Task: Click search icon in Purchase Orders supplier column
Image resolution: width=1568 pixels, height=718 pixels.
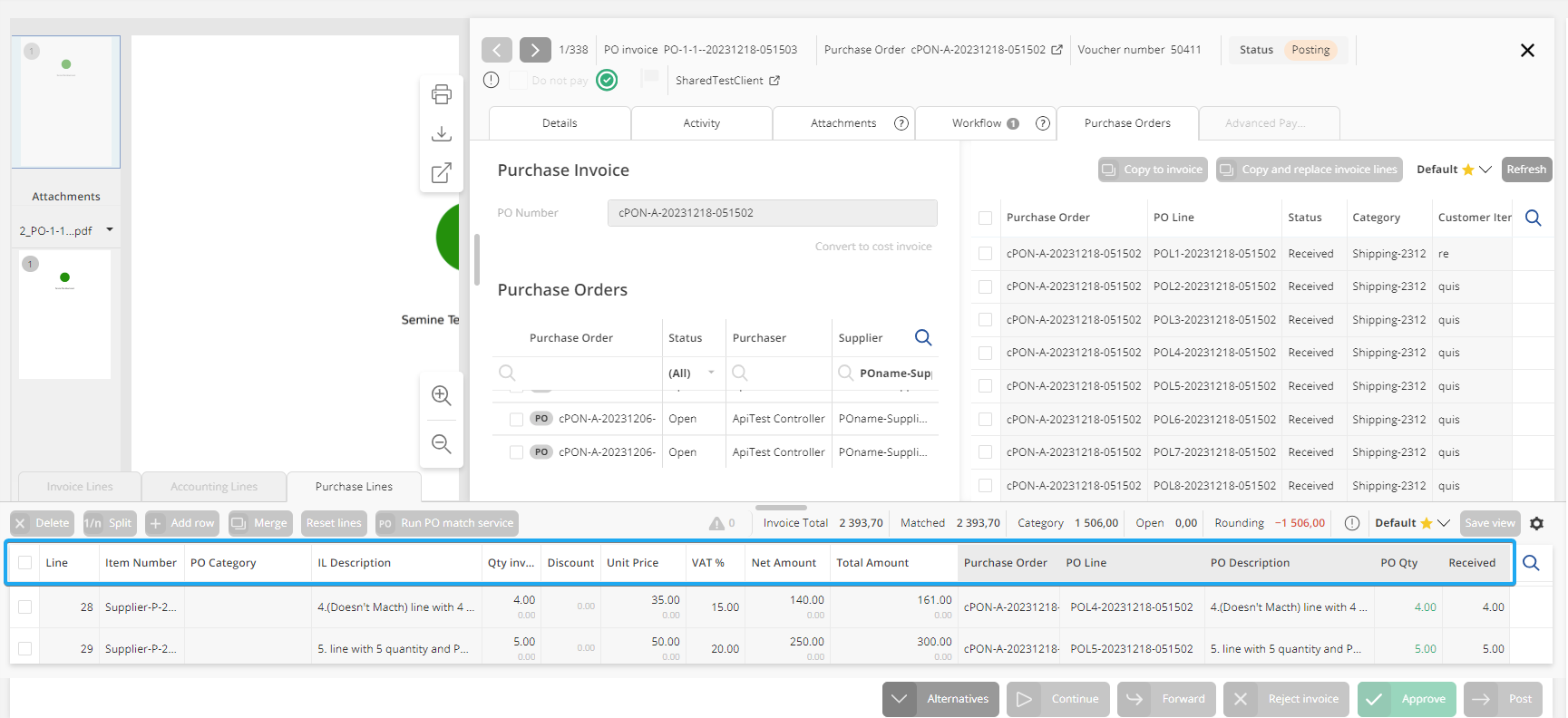Action: pos(923,337)
